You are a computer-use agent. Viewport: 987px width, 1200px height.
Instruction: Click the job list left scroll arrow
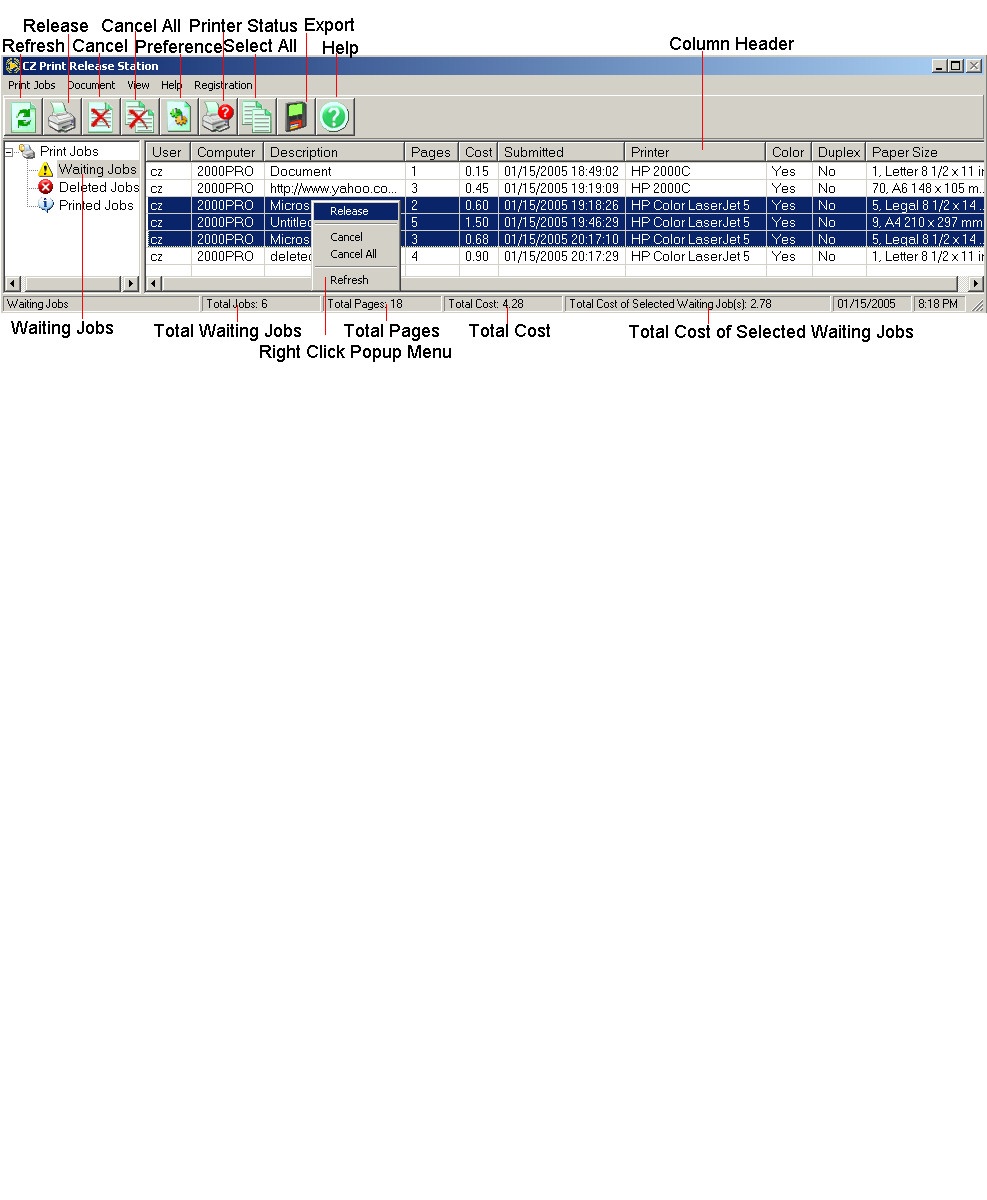[x=155, y=284]
